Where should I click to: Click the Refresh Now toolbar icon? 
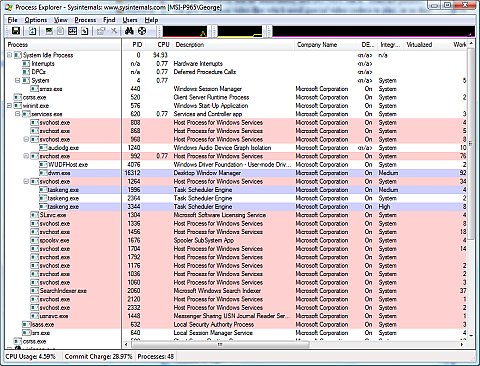(x=32, y=31)
